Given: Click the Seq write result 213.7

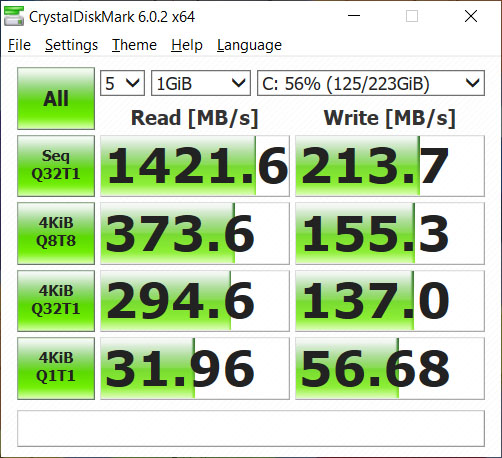Looking at the screenshot, I should [x=390, y=166].
